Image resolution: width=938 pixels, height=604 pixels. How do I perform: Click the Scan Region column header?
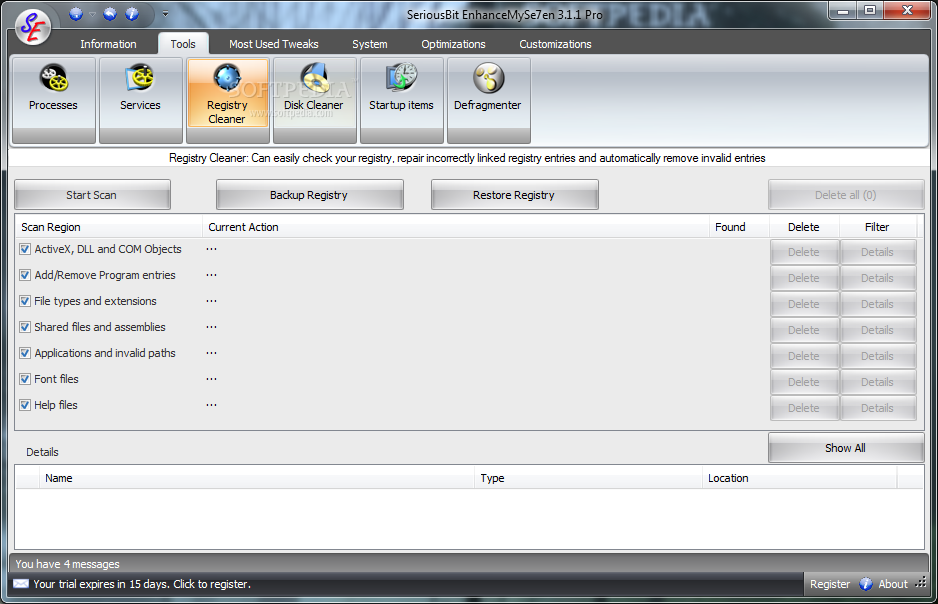click(x=109, y=227)
